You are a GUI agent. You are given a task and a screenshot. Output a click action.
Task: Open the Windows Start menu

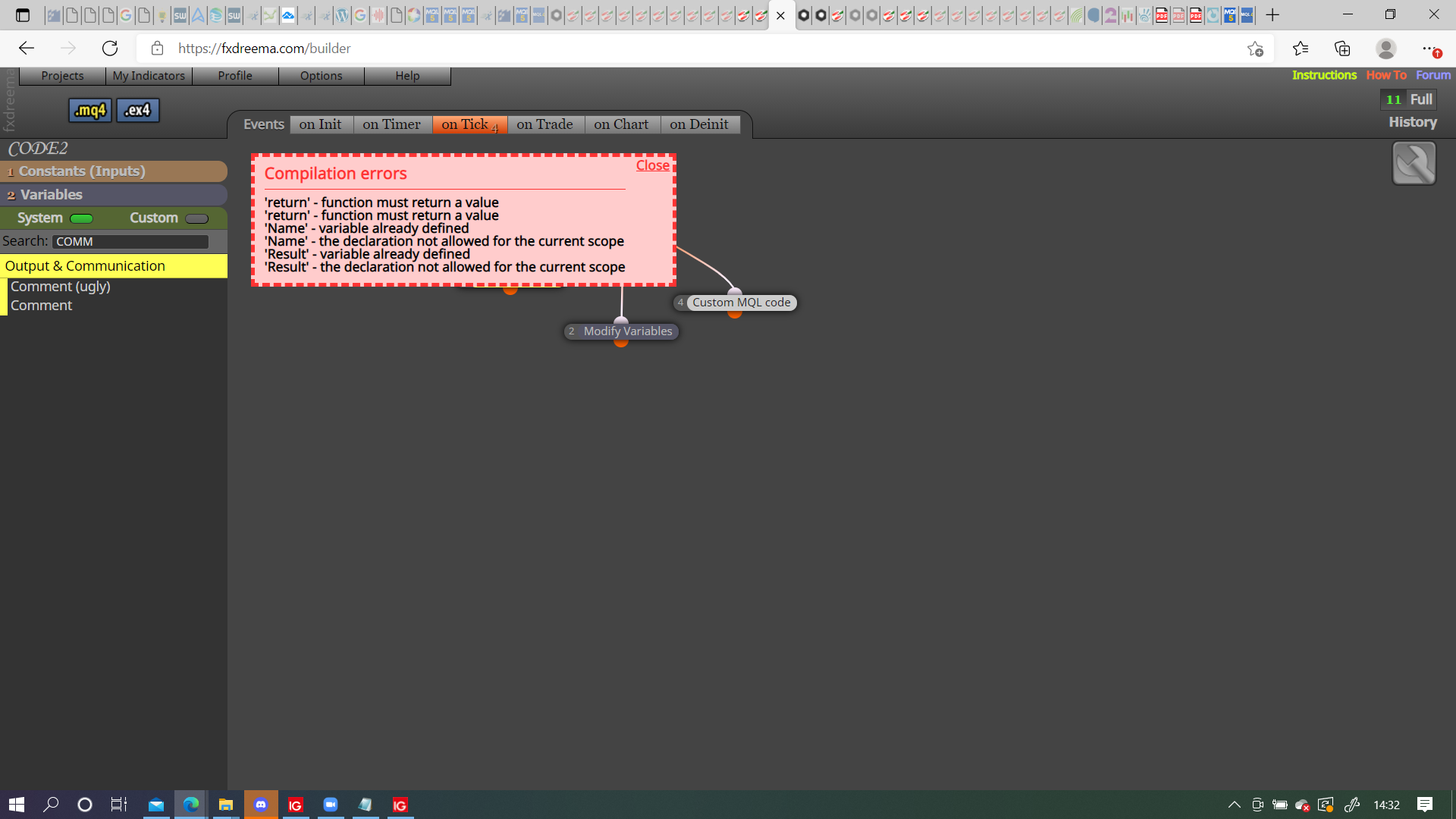(17, 805)
